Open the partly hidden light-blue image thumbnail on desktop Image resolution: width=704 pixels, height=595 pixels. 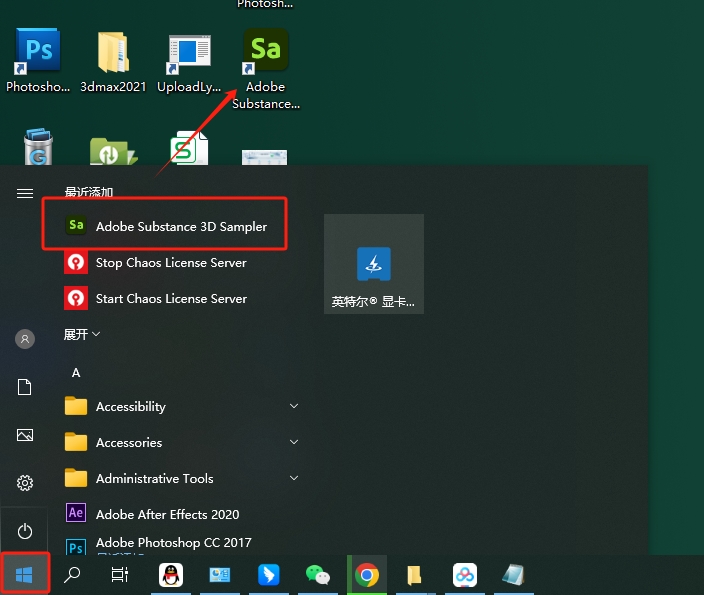tap(264, 157)
